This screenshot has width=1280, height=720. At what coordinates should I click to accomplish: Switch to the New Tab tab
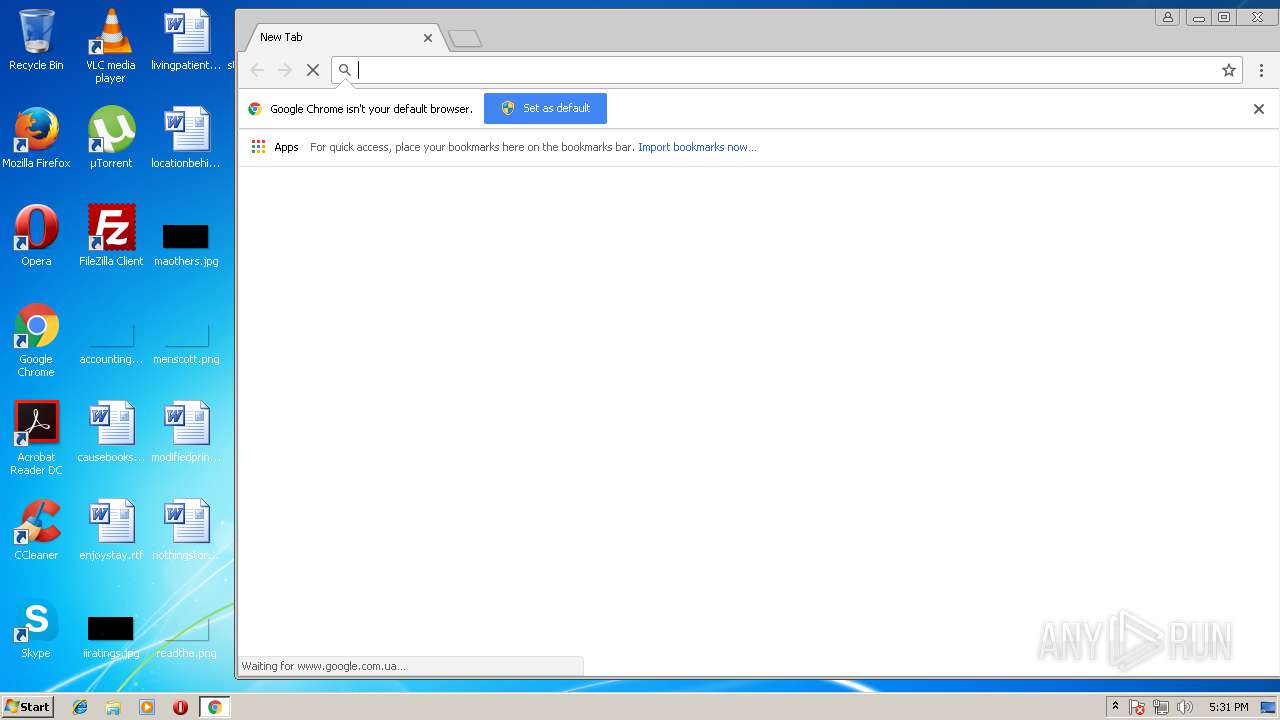[x=340, y=37]
